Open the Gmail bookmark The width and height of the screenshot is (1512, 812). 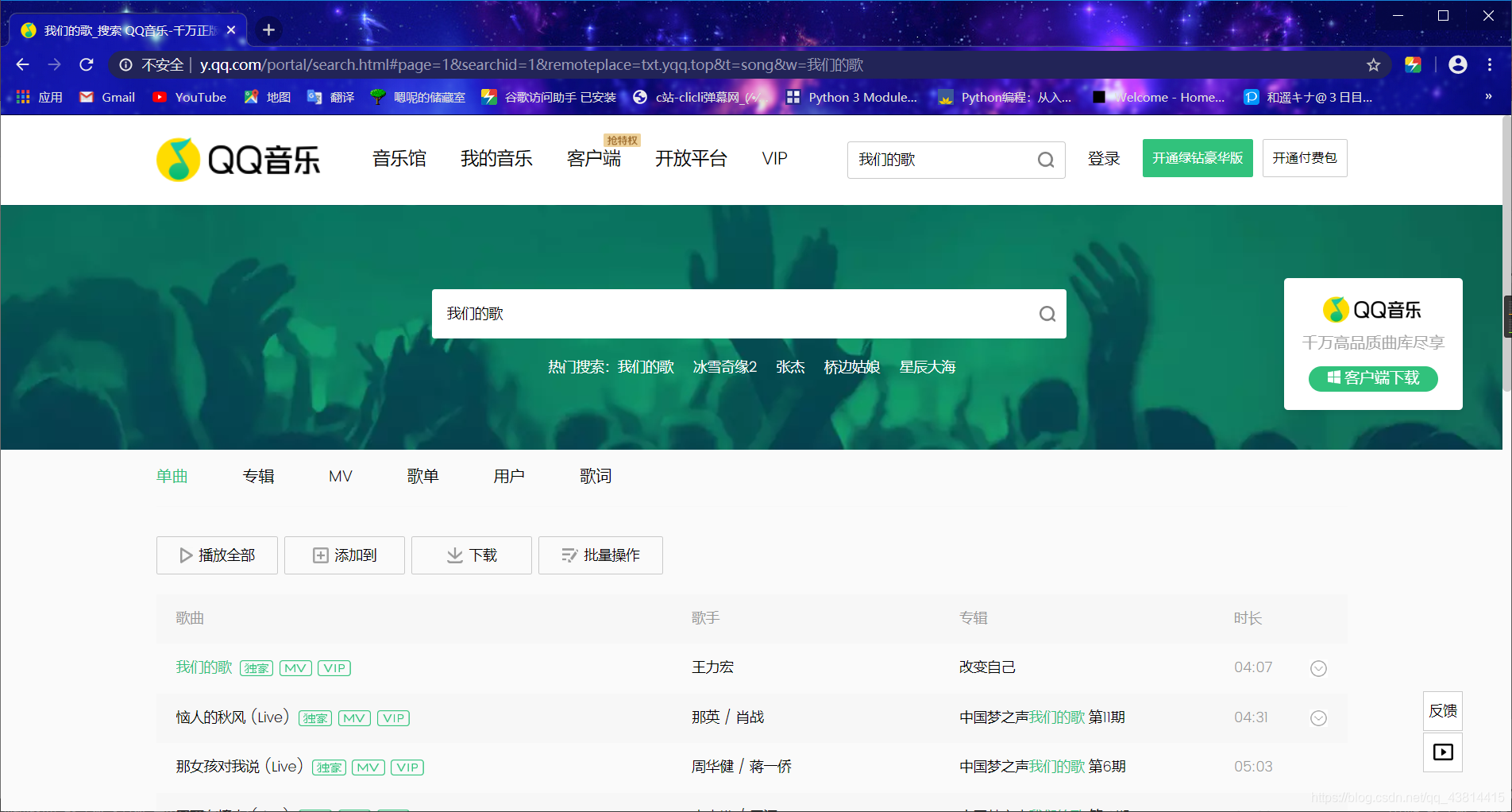(107, 97)
